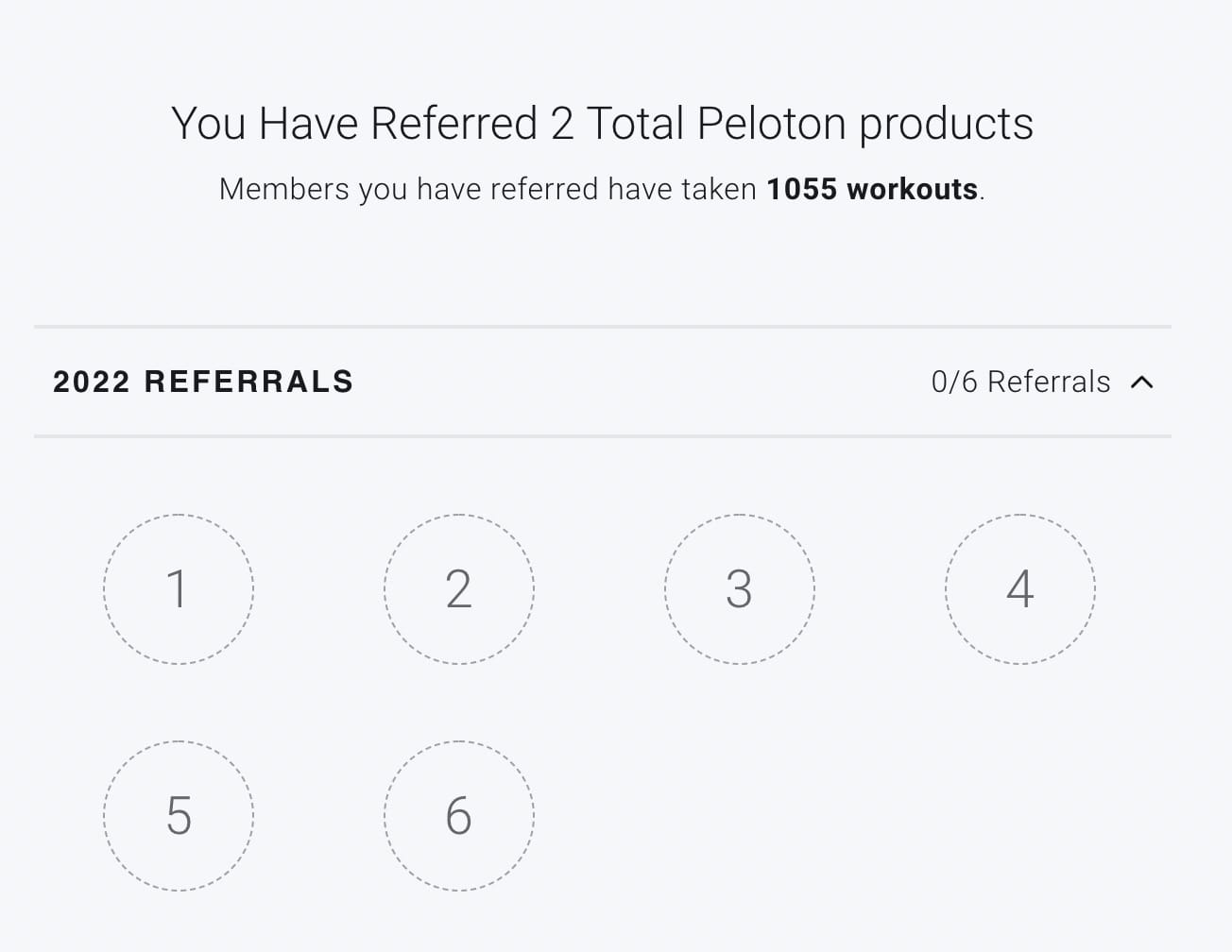
Task: Click the dashed circle numbered 5
Action: 179,816
